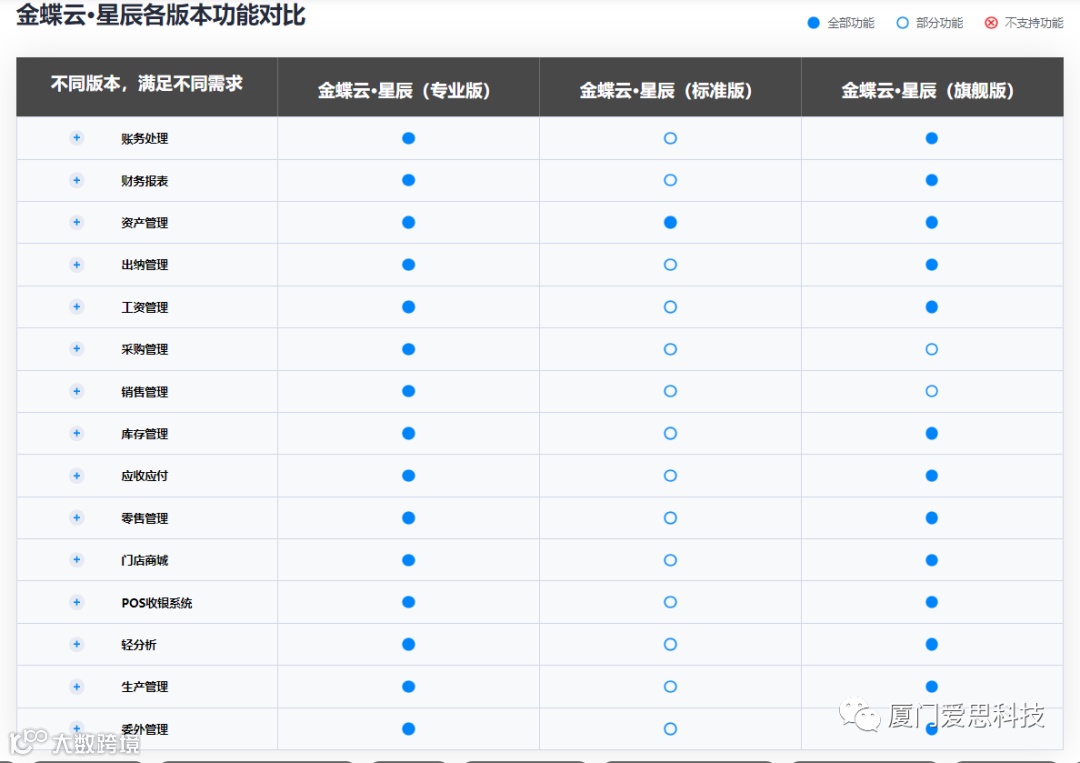Expand the 出纳管理 row
Image resolution: width=1080 pixels, height=763 pixels.
pyautogui.click(x=76, y=264)
